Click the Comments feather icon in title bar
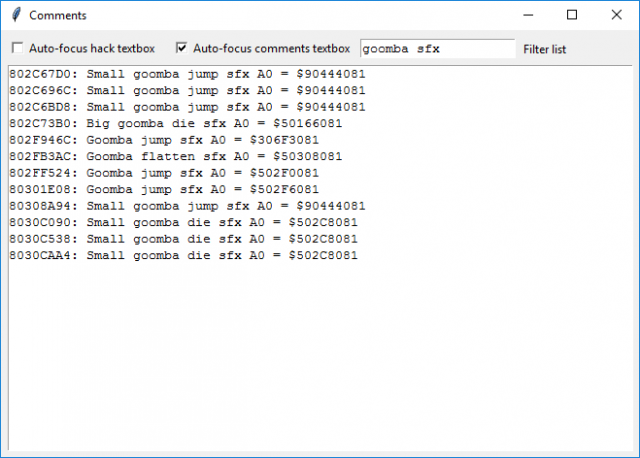Screen dimensions: 640x458 pos(14,15)
